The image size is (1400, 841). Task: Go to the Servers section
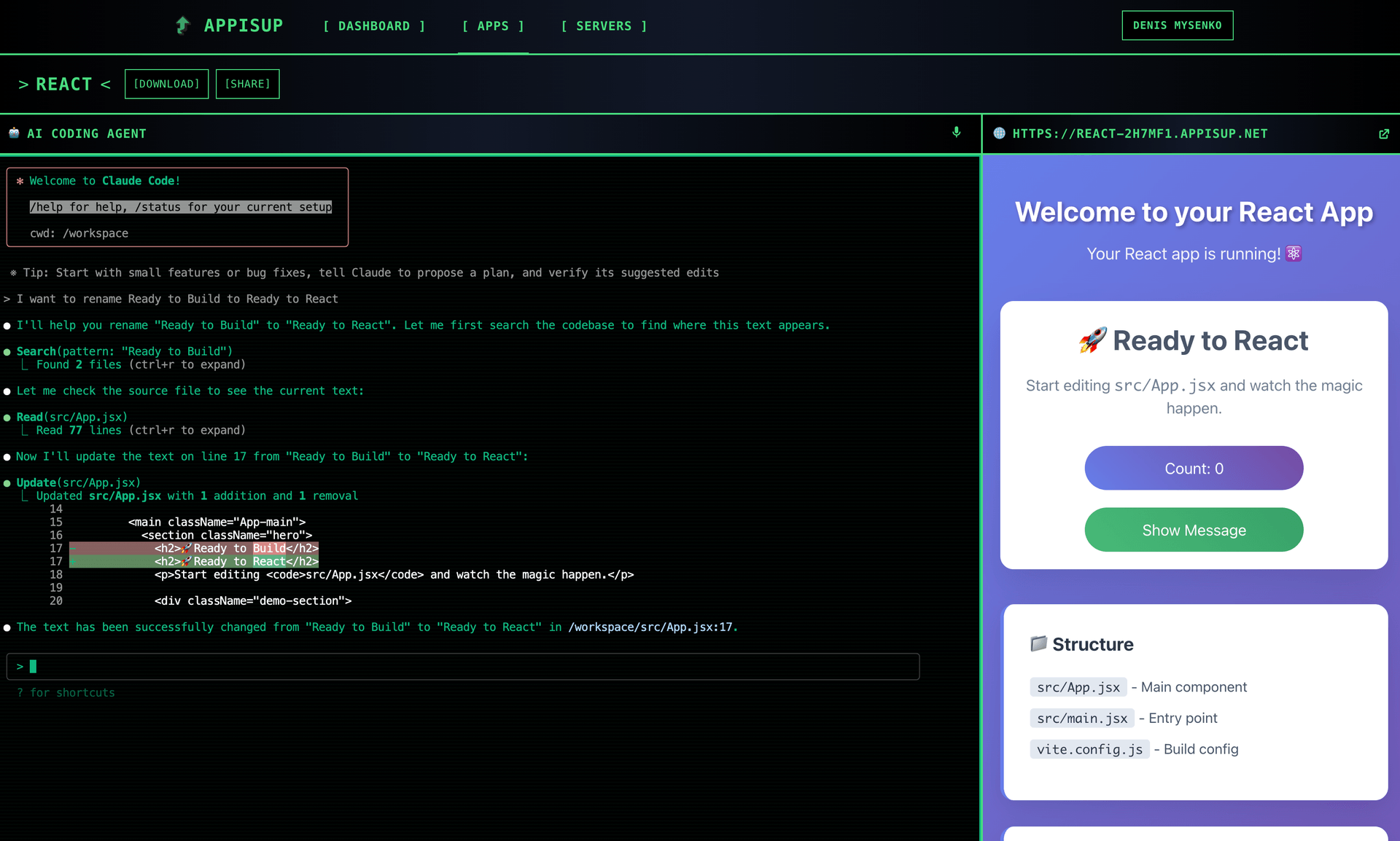[604, 26]
